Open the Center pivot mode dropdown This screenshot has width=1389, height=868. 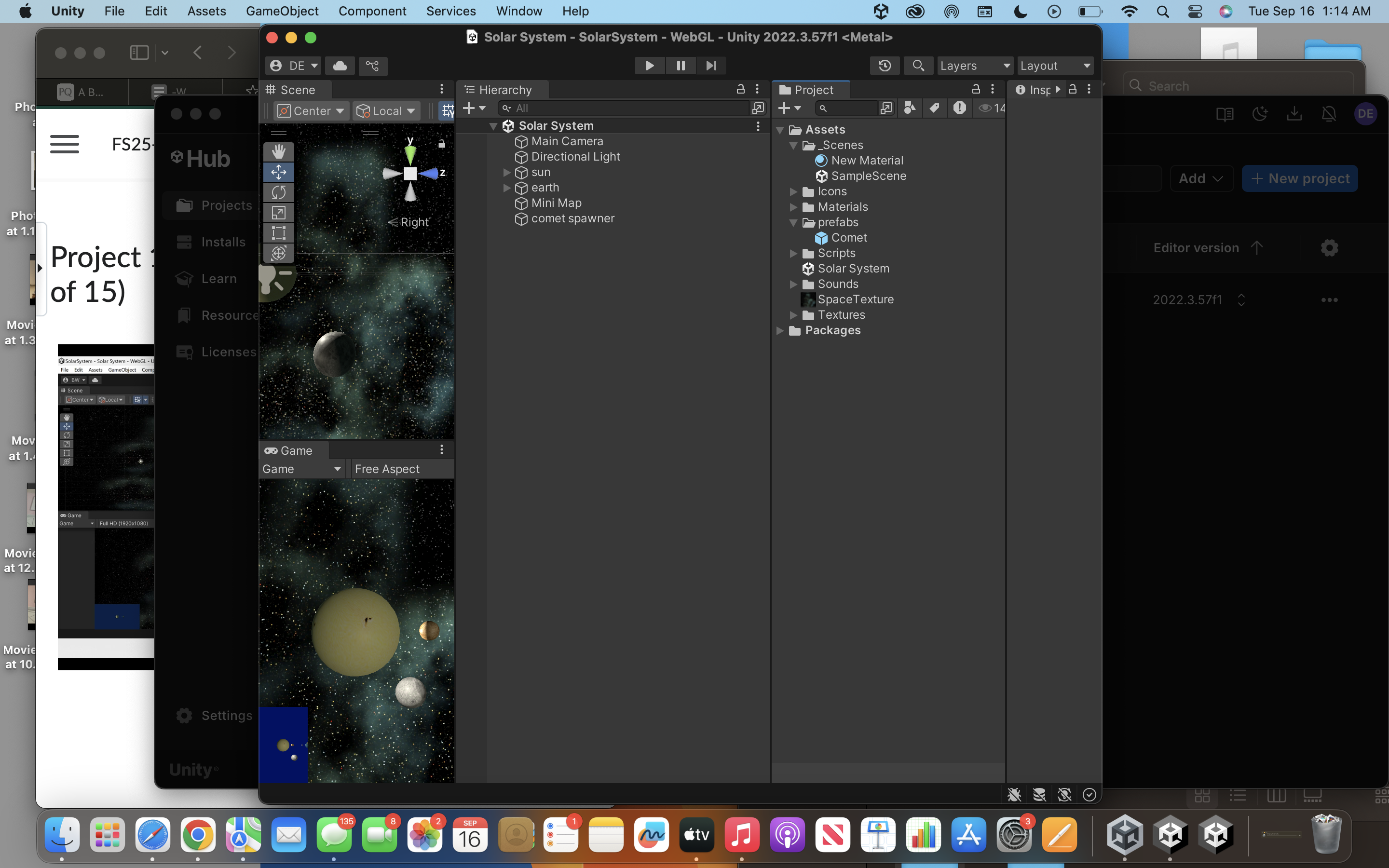[x=311, y=111]
